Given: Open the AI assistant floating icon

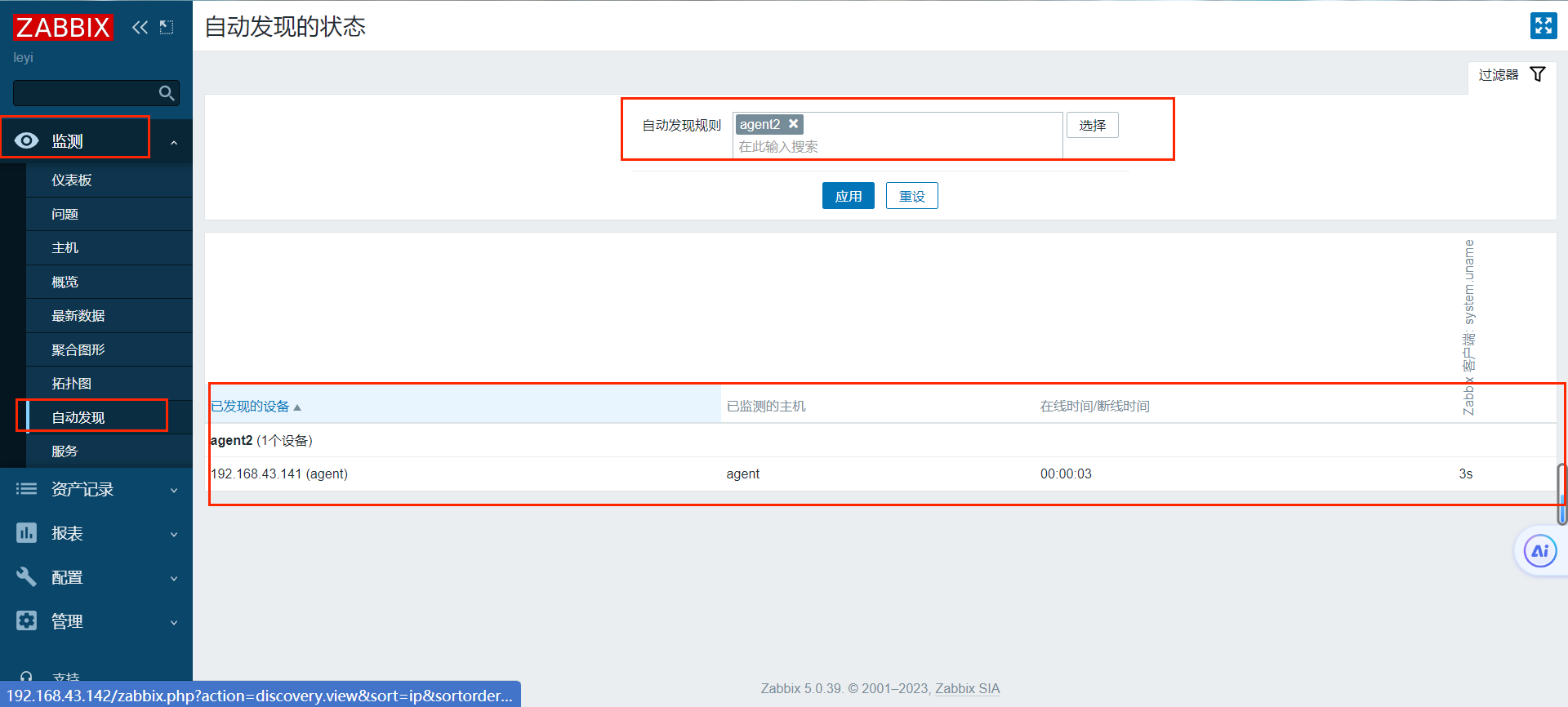Looking at the screenshot, I should (x=1540, y=551).
